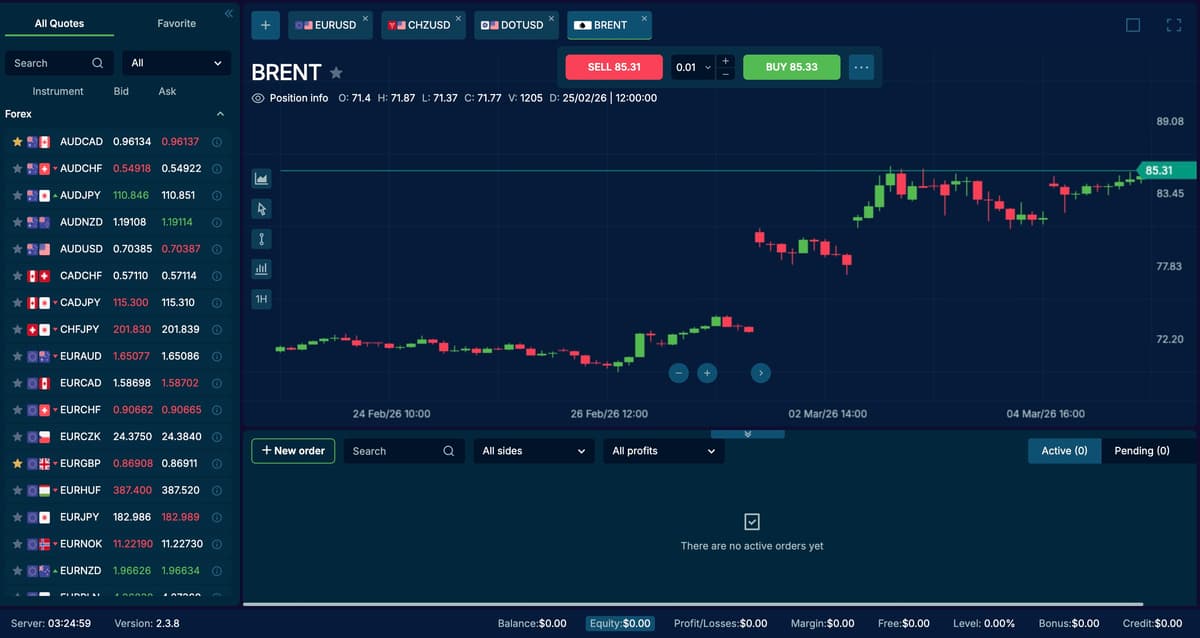Screen dimensions: 1200x638
Task: Click the Position info eye icon
Action: 258,97
